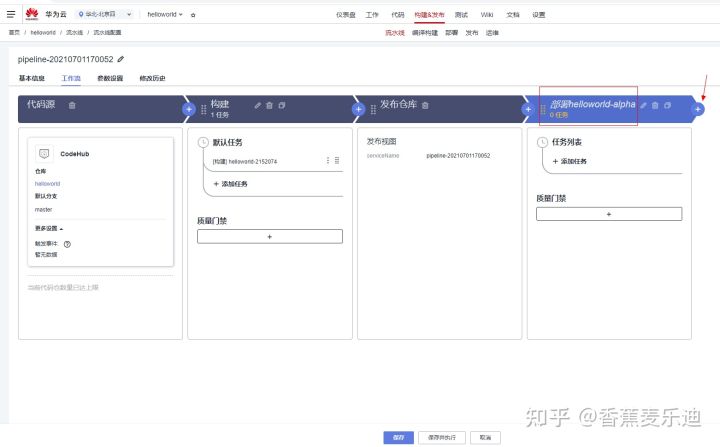Screen dimensions: 720x447
Task: Switch to the 参数设置 tab
Action: point(110,78)
